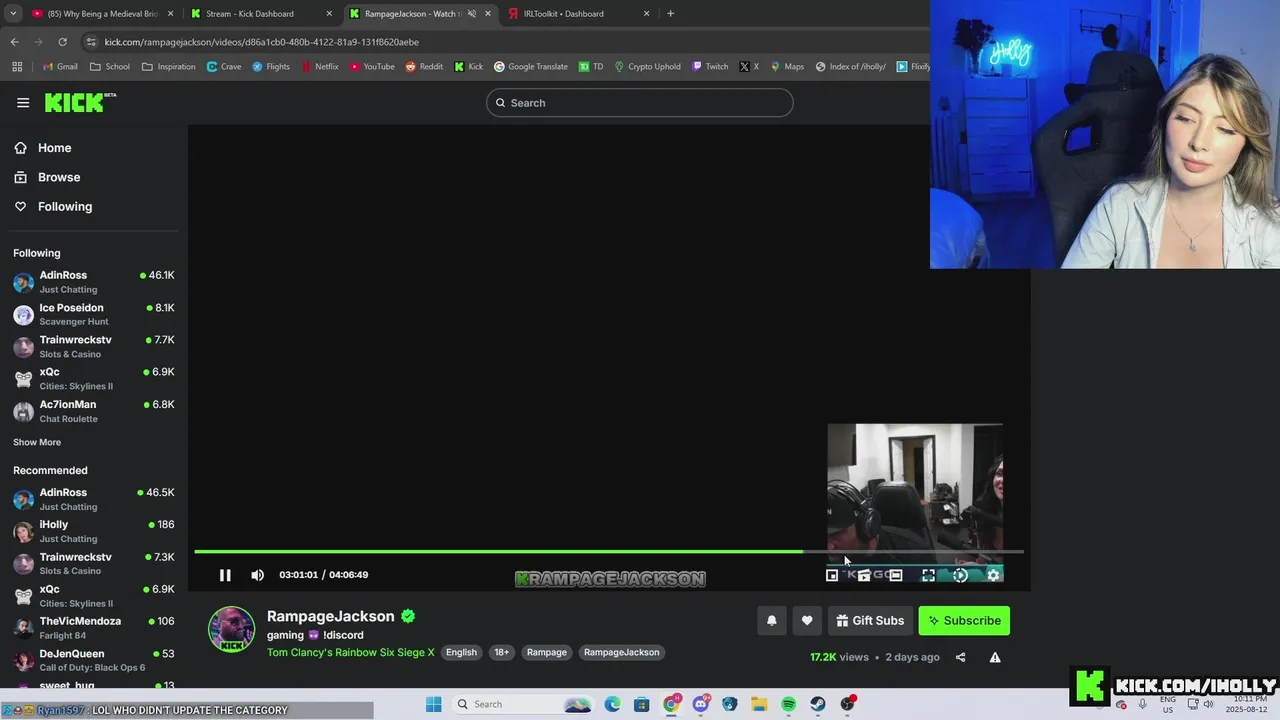Image resolution: width=1280 pixels, height=720 pixels.
Task: Open Ice Poseidon followed channel
Action: click(x=94, y=314)
